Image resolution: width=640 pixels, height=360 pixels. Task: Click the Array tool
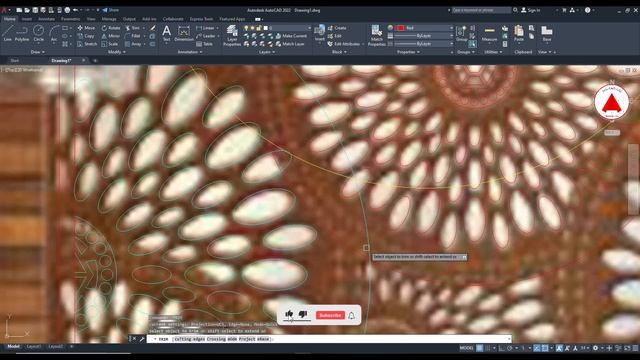[133, 44]
